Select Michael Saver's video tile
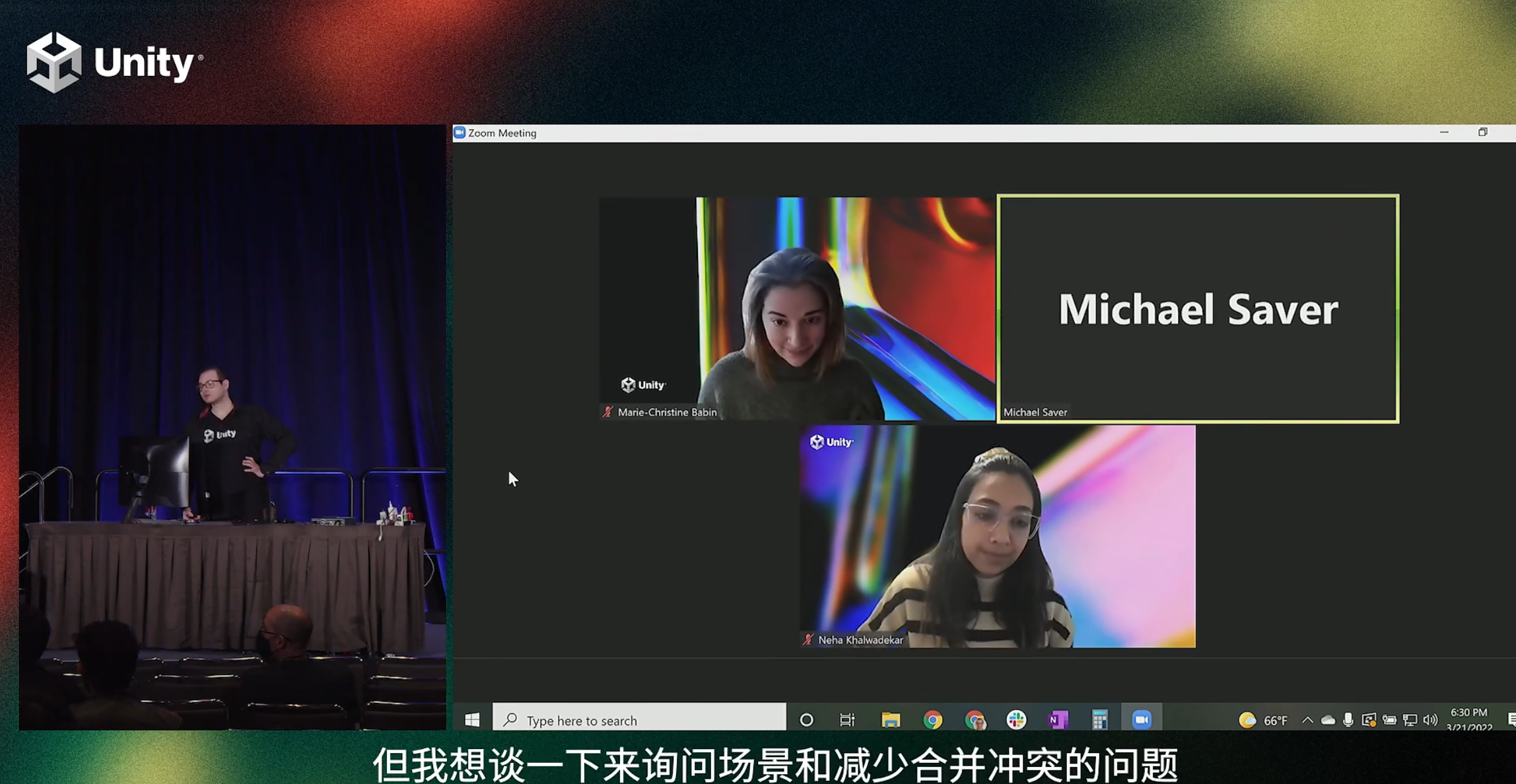Image resolution: width=1516 pixels, height=784 pixels. pyautogui.click(x=1198, y=309)
